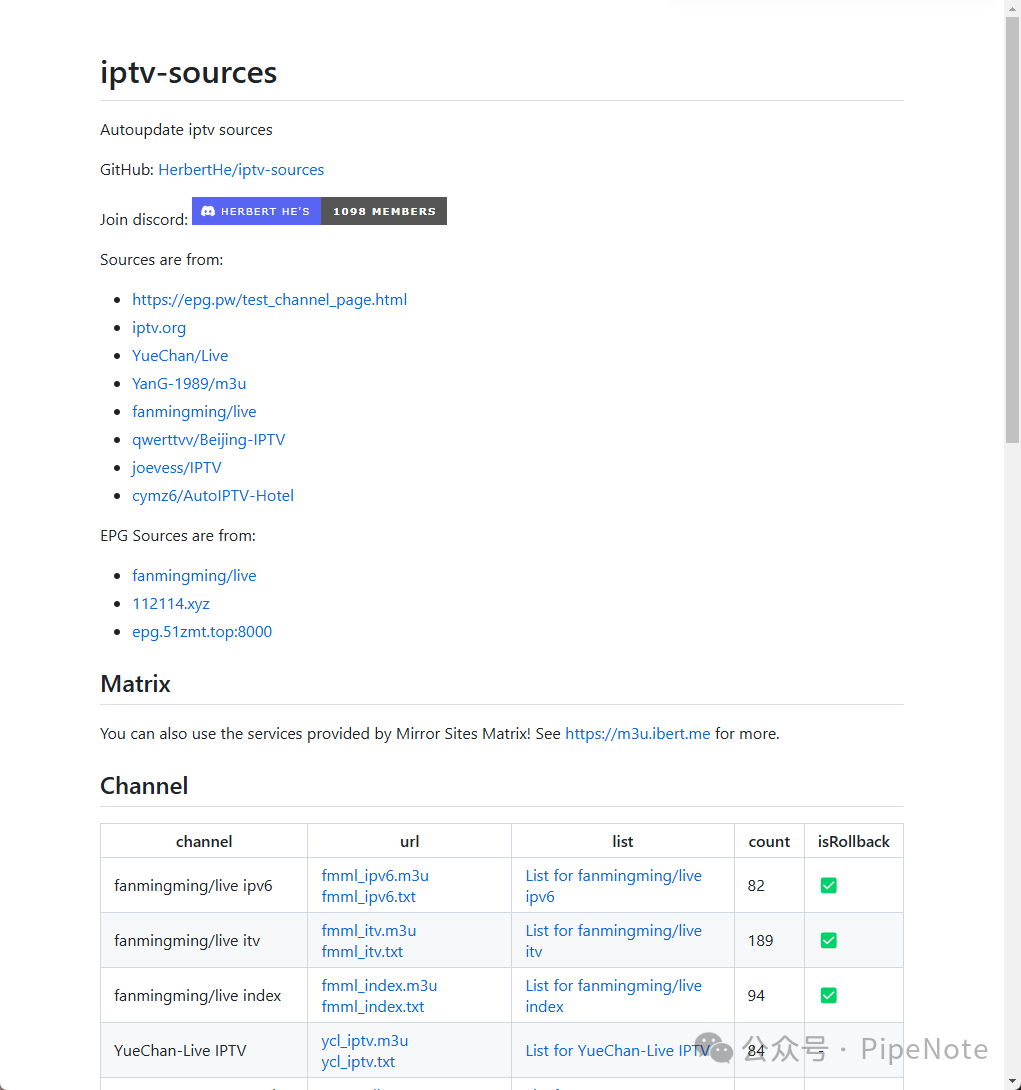1021x1090 pixels.
Task: Click the Discord logo on the badge
Action: point(208,211)
